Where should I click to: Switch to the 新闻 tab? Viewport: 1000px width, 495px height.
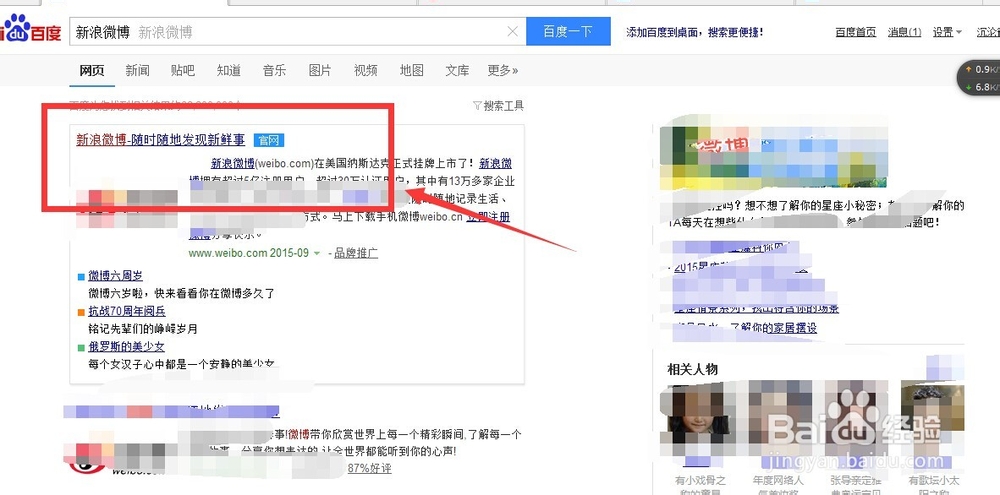pos(137,70)
